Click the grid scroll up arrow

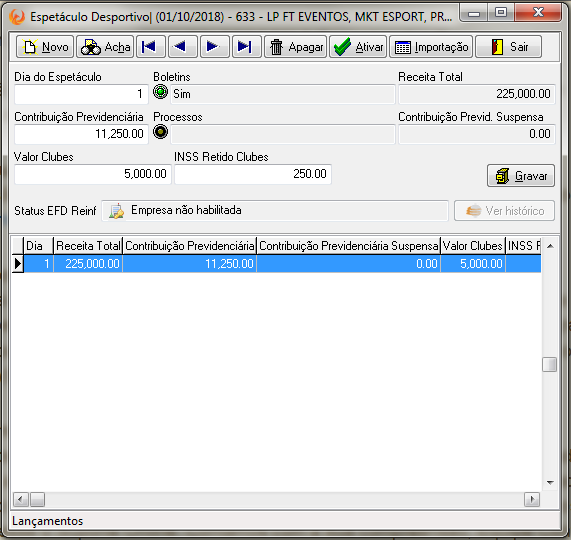550,246
